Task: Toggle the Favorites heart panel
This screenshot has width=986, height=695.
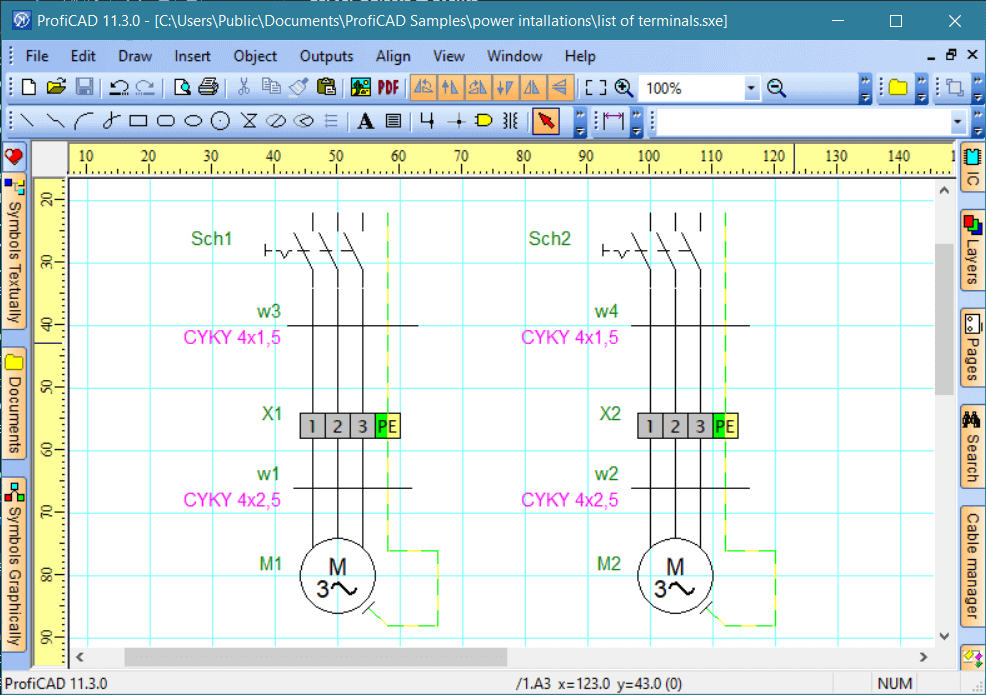Action: point(14,156)
